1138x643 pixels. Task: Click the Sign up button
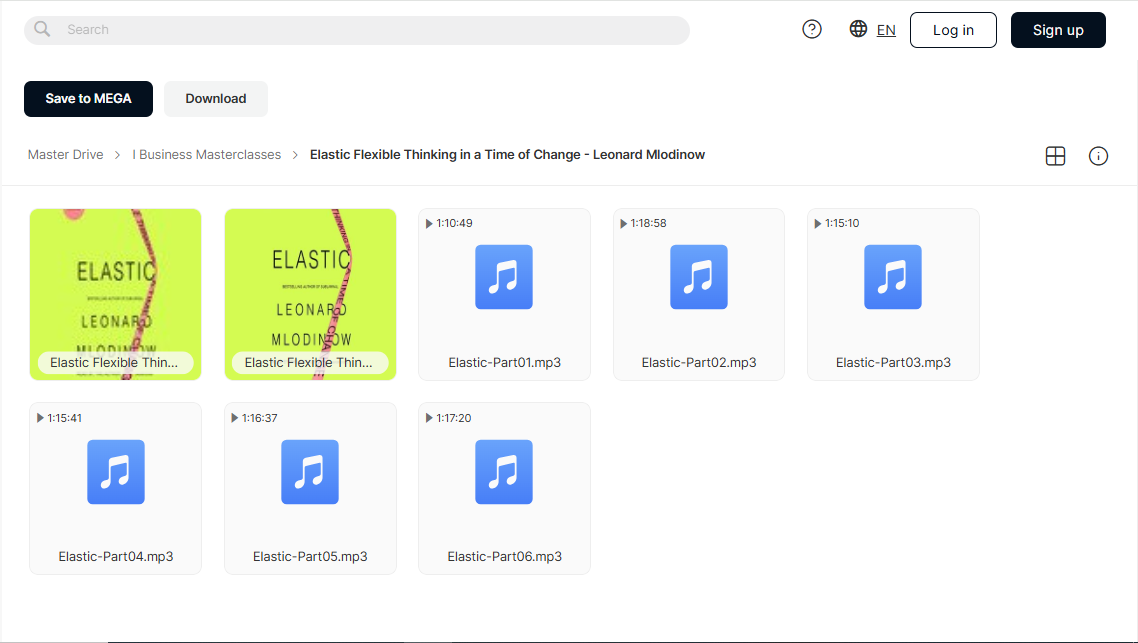[x=1057, y=30]
